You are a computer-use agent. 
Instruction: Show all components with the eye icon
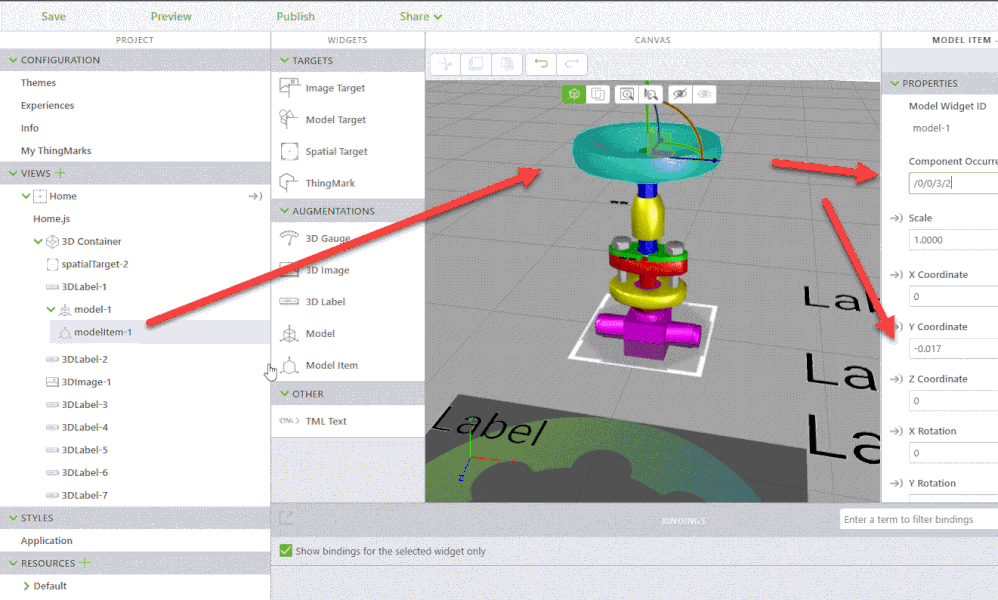(704, 94)
